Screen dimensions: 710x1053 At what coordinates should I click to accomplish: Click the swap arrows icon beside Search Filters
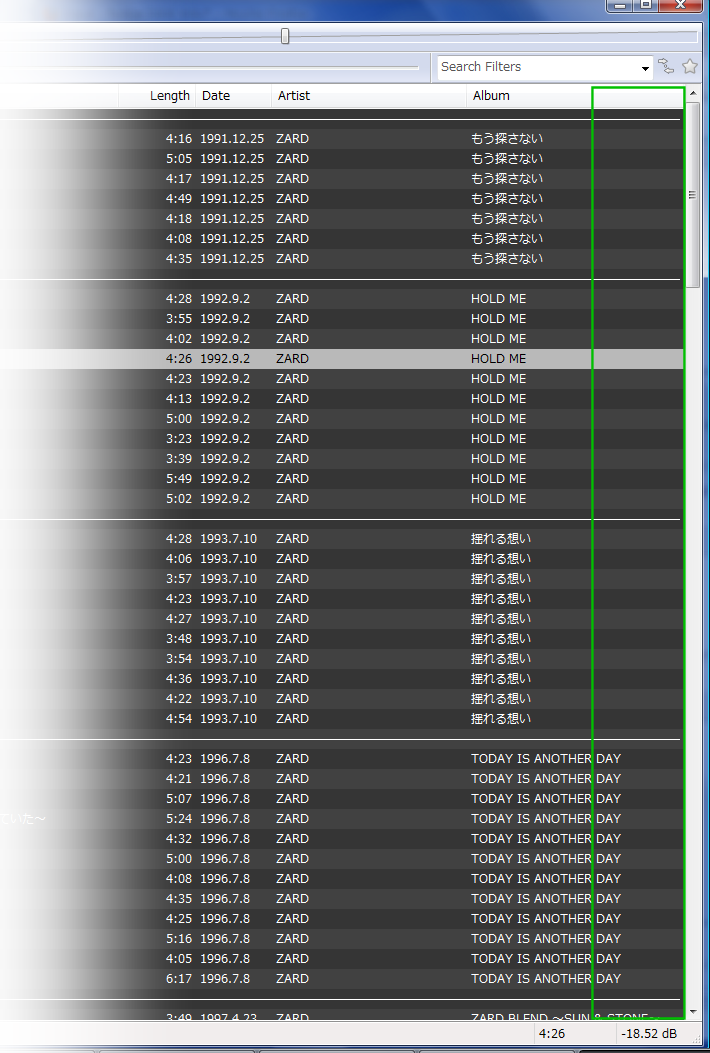click(666, 66)
